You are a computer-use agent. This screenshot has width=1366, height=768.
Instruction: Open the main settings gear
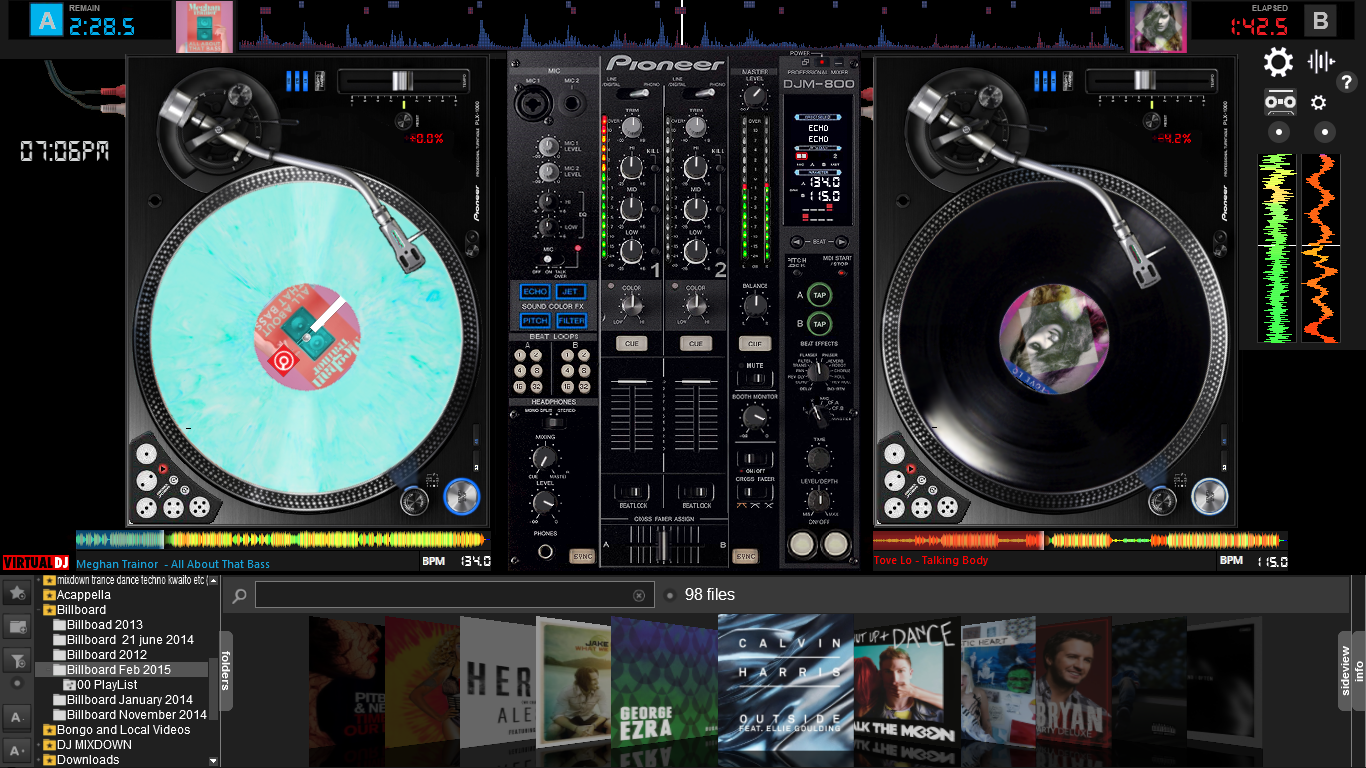point(1278,62)
